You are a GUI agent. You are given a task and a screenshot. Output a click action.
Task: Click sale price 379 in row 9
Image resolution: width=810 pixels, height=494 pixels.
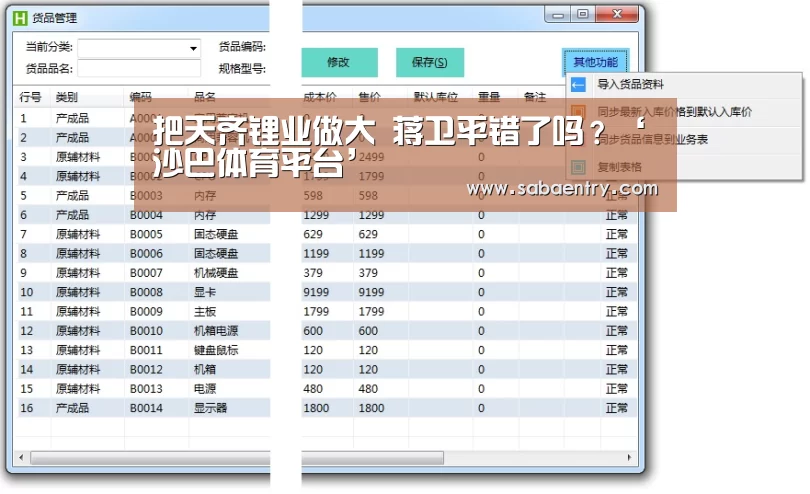[368, 273]
